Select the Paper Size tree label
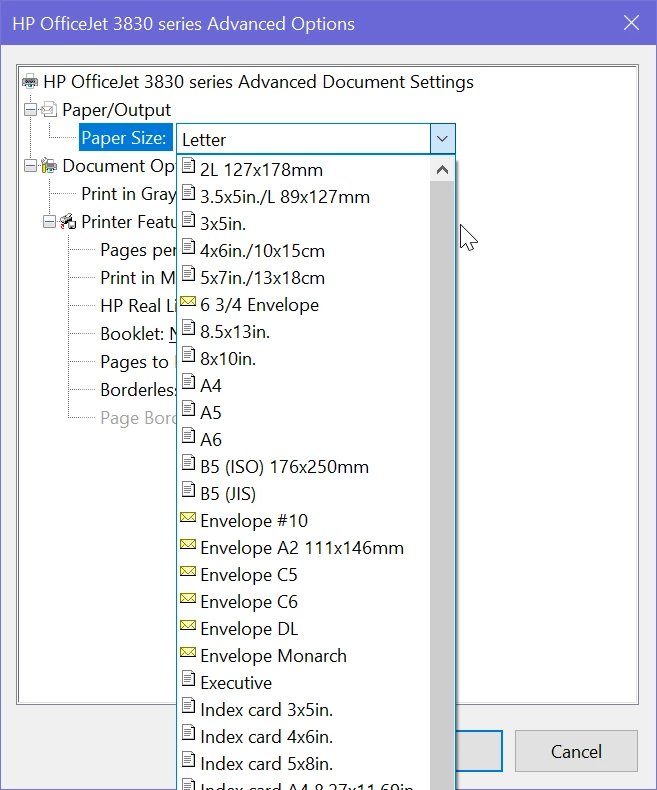Image resolution: width=657 pixels, height=790 pixels. point(124,138)
